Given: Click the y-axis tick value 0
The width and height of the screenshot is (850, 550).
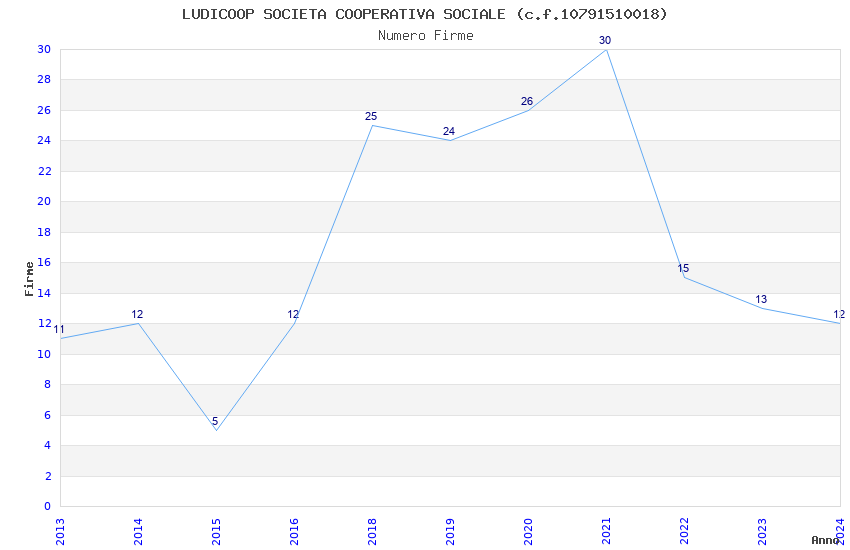Looking at the screenshot, I should [48, 507].
